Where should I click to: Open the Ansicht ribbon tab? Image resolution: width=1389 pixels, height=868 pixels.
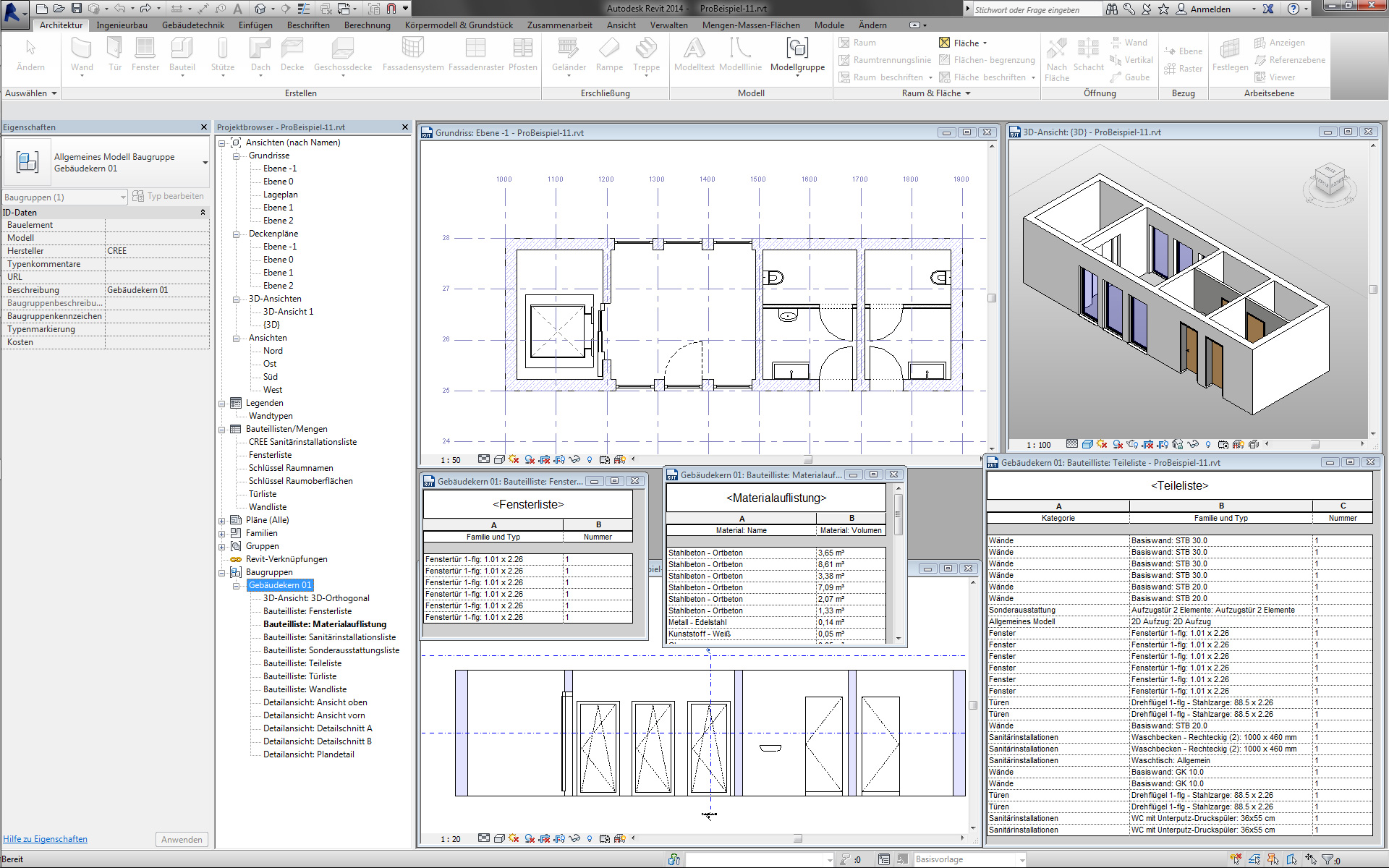click(x=621, y=25)
